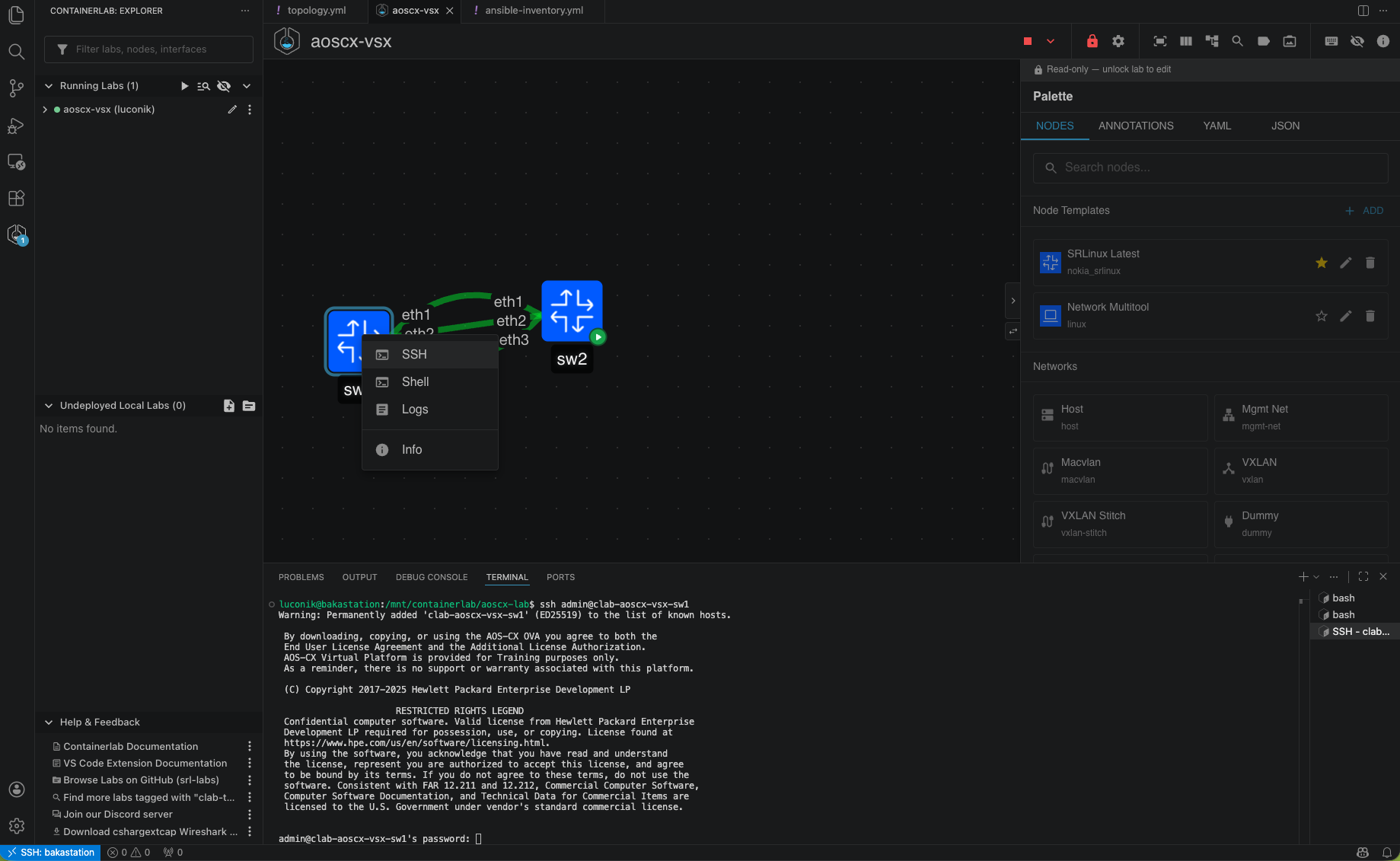1400x861 pixels.
Task: Choose Info from the node context menu
Action: click(430, 450)
